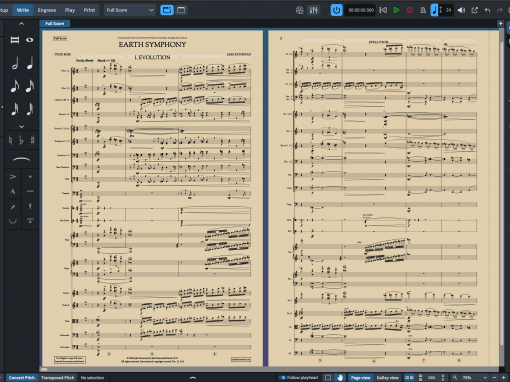Collapse notes panel upward chevron
The image size is (510, 382).
(x=21, y=24)
